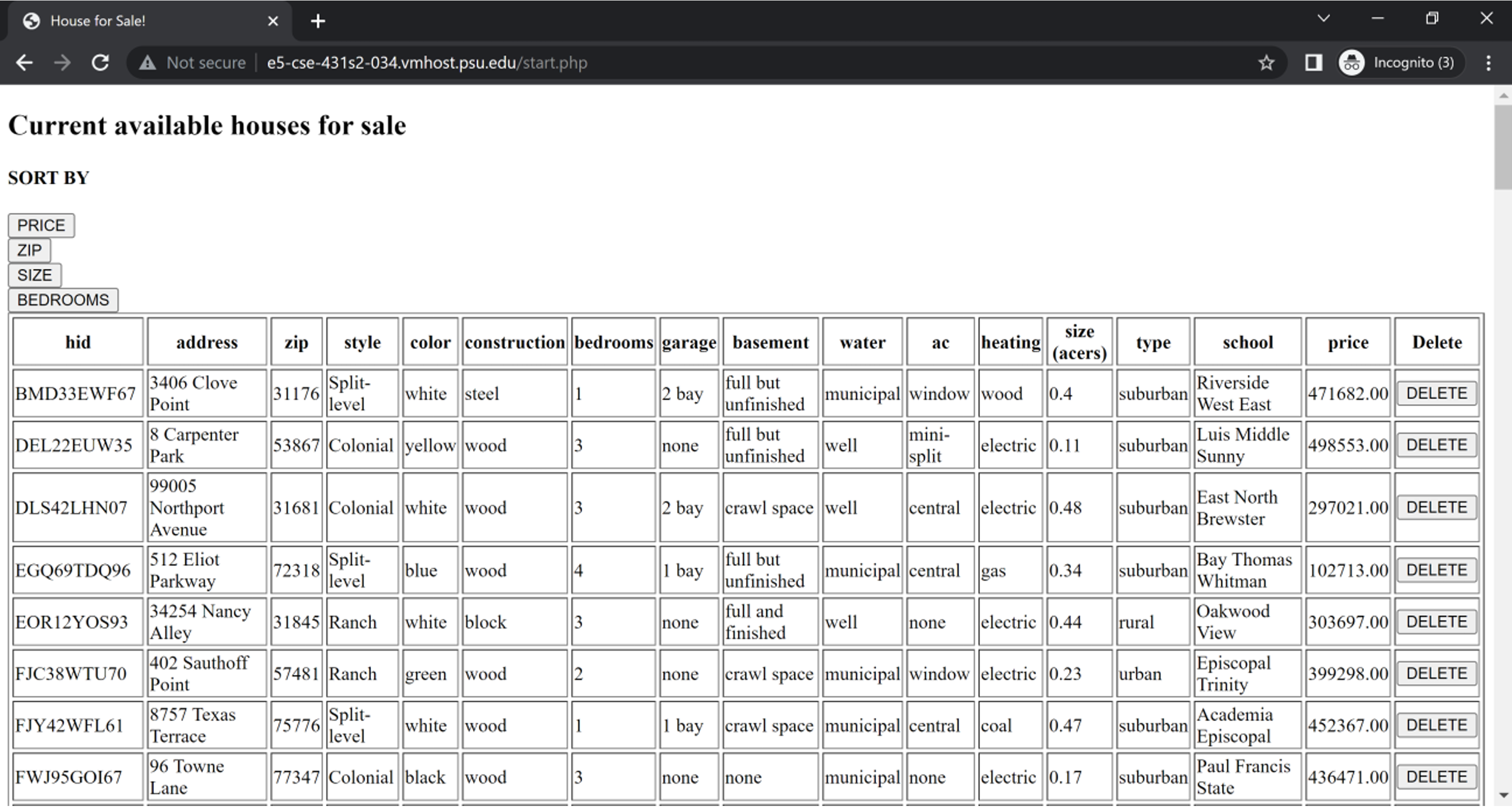Delete house FWJ95GOI67

pyautogui.click(x=1436, y=776)
